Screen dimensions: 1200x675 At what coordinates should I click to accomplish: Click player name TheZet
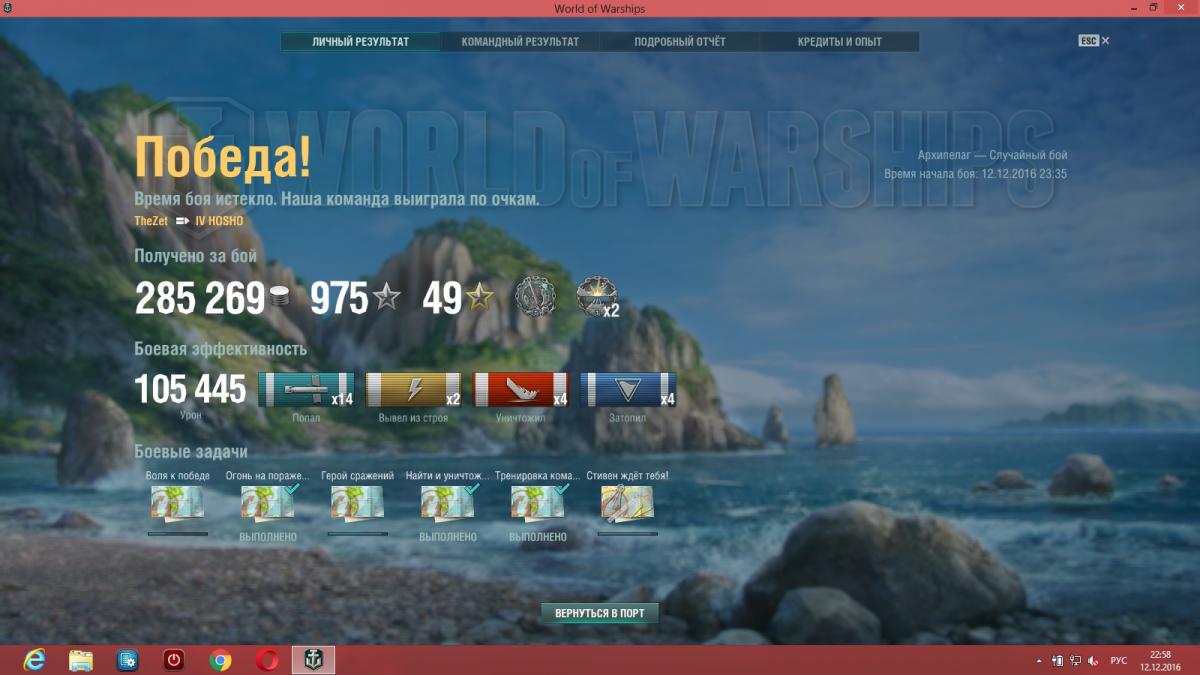tap(151, 221)
